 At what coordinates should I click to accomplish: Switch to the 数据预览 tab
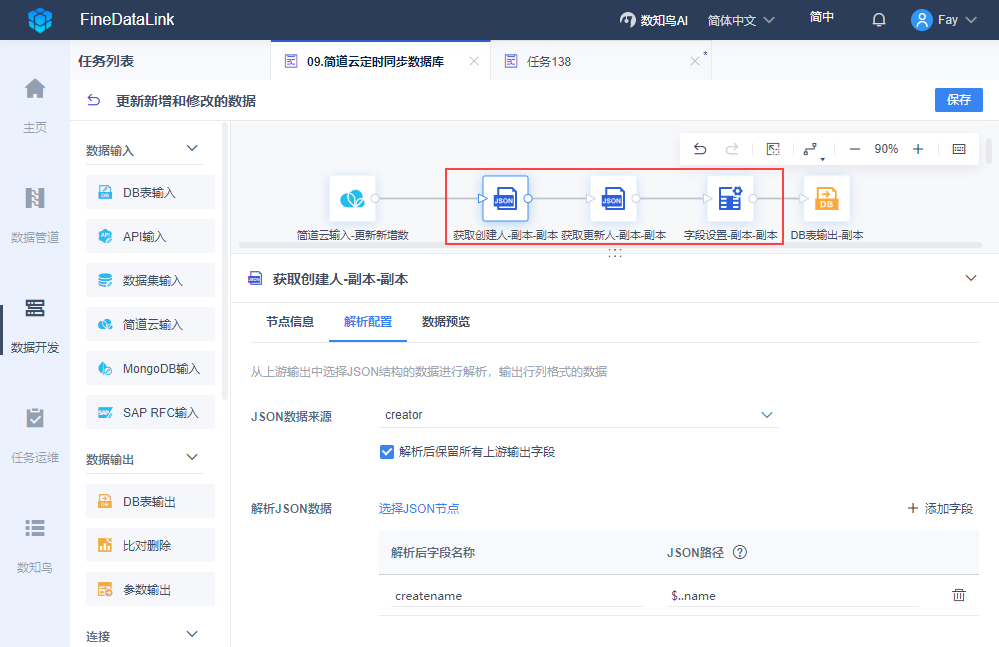click(446, 322)
